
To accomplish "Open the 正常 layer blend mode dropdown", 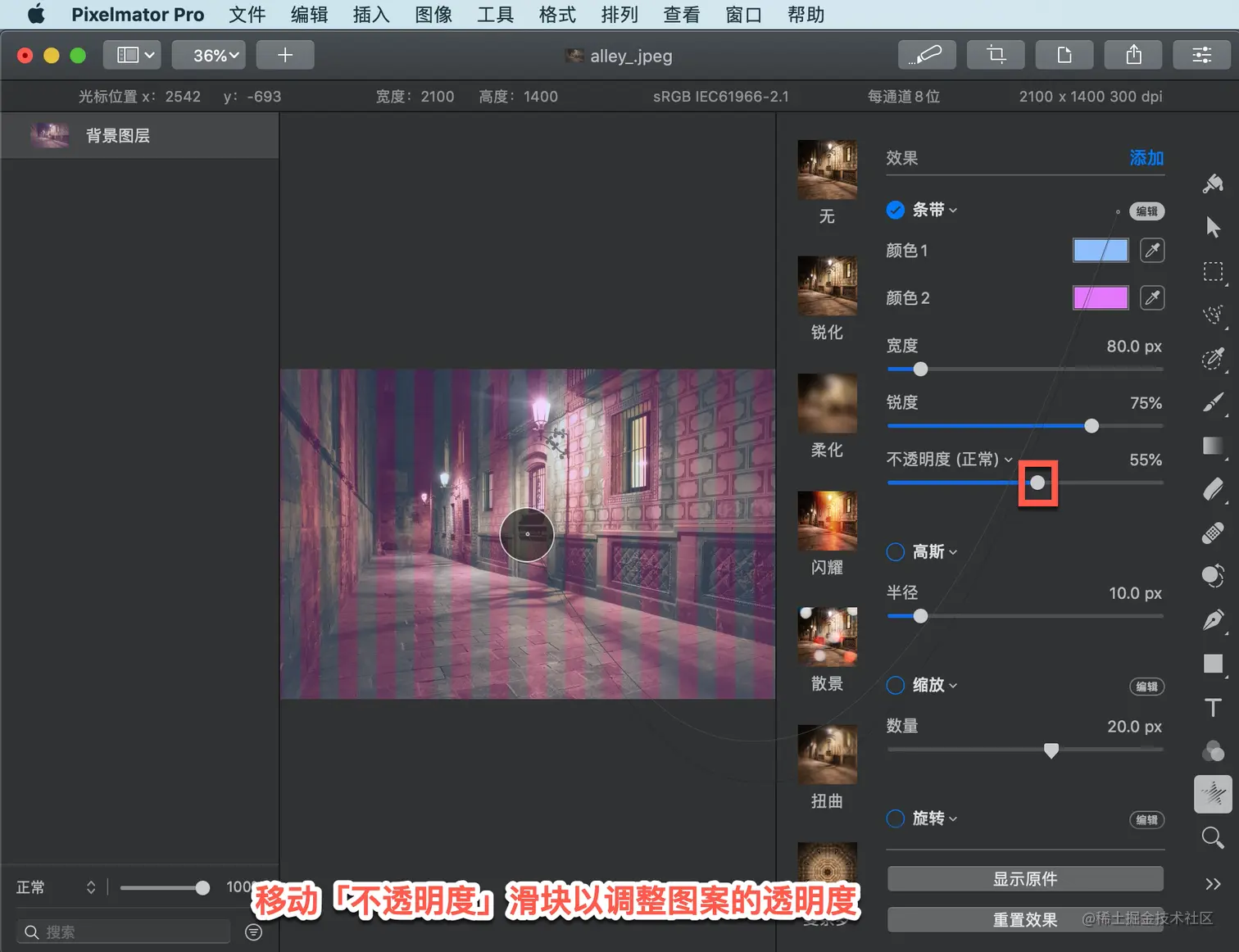I will (56, 887).
